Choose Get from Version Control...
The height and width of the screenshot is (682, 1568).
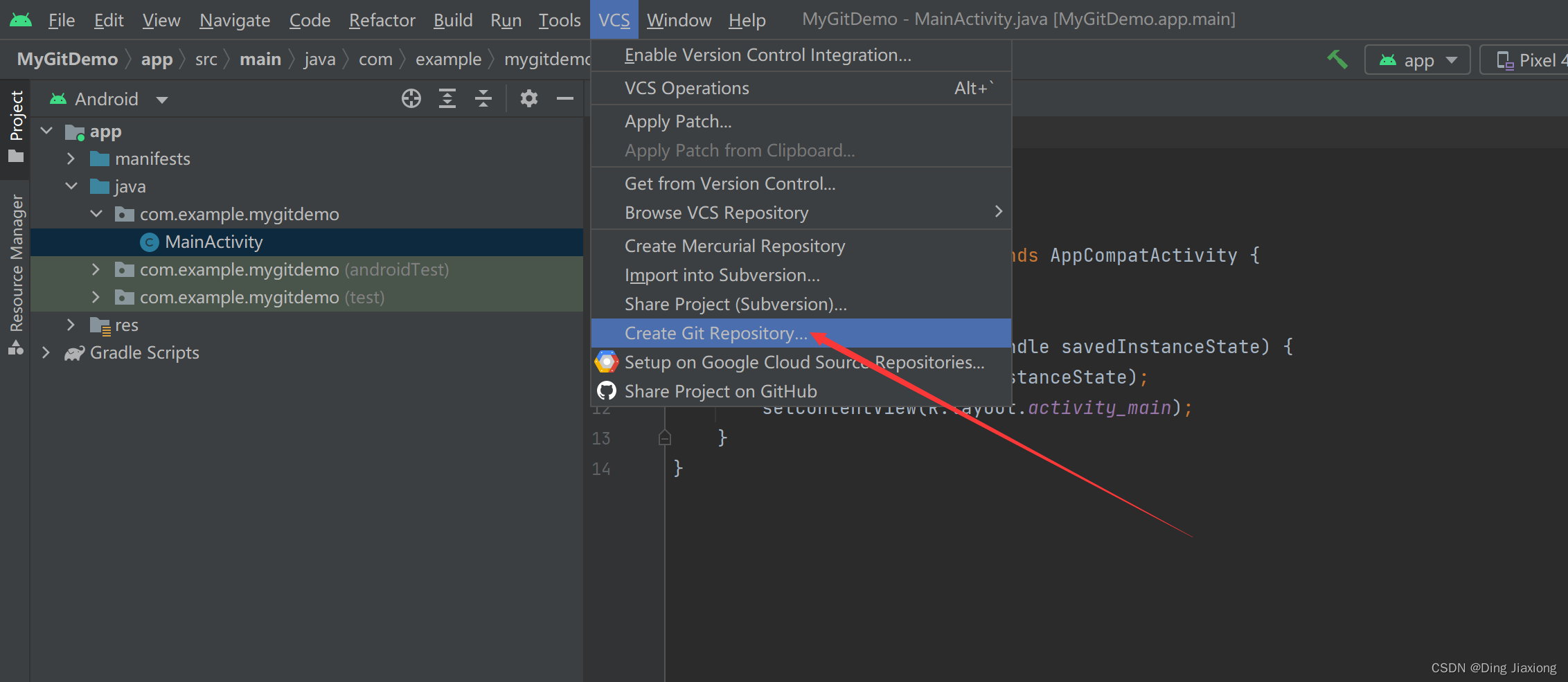pyautogui.click(x=801, y=183)
